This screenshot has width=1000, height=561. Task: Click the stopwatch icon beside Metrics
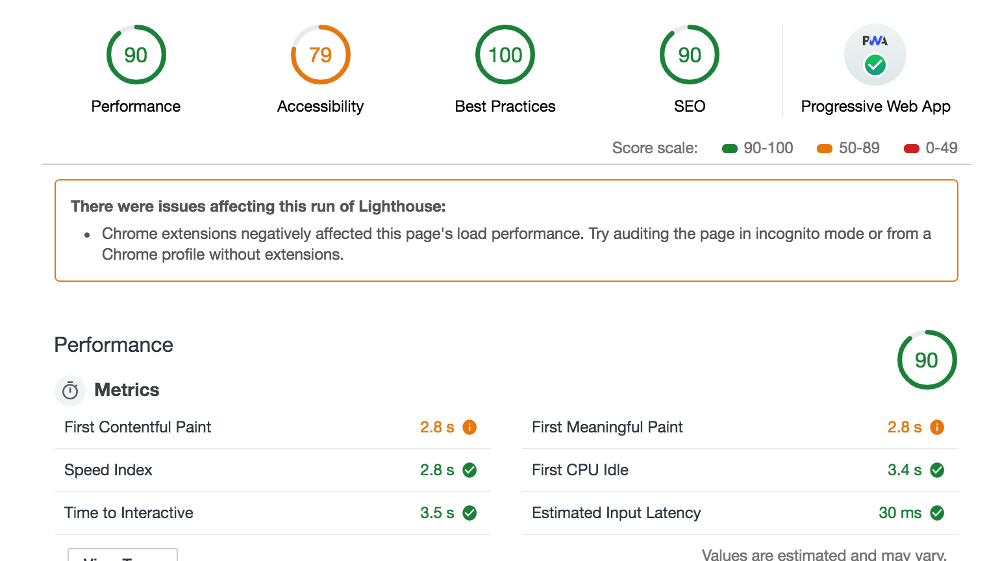[x=70, y=390]
